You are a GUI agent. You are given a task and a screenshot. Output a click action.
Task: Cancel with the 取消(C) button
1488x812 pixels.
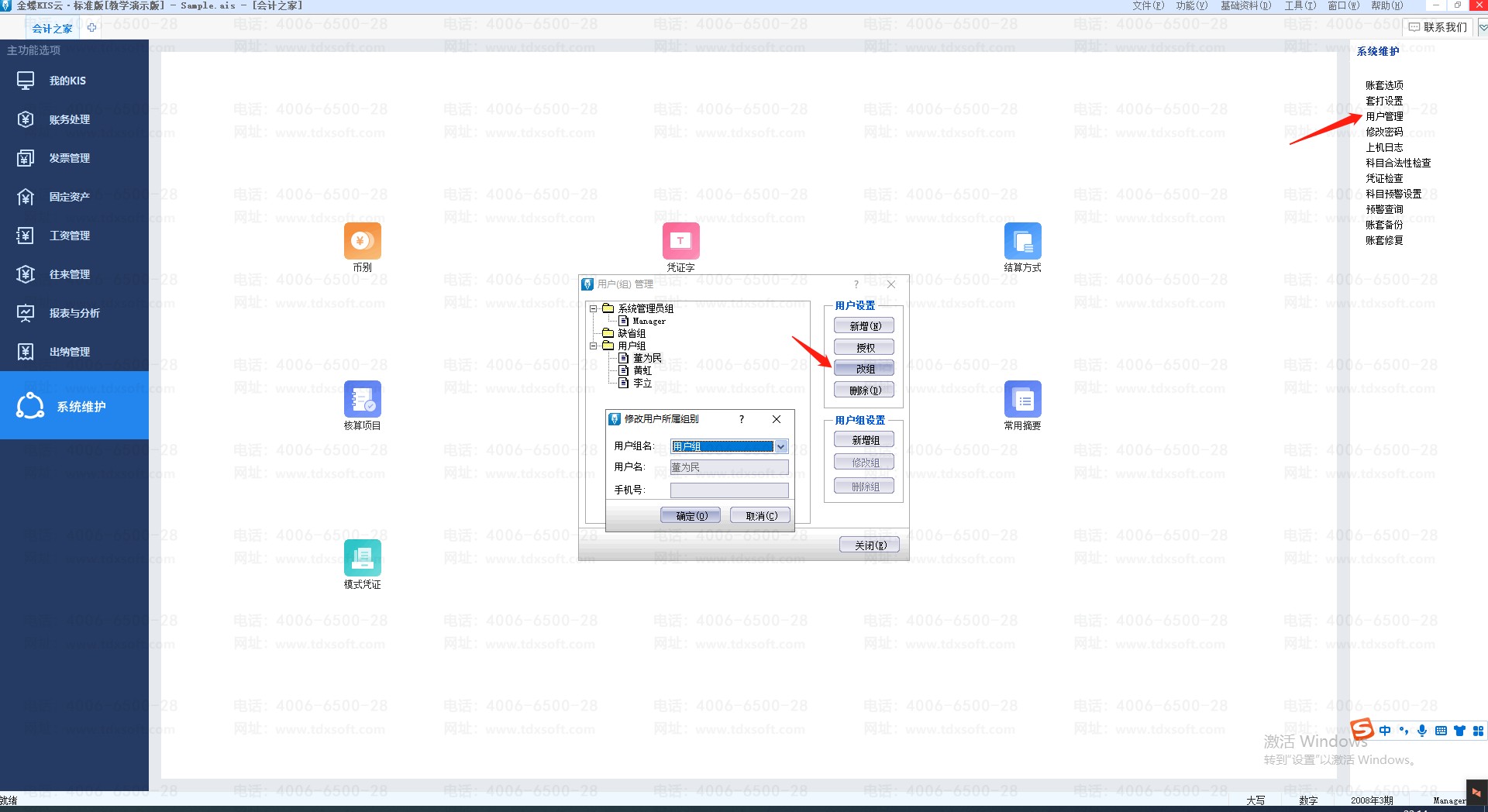760,516
